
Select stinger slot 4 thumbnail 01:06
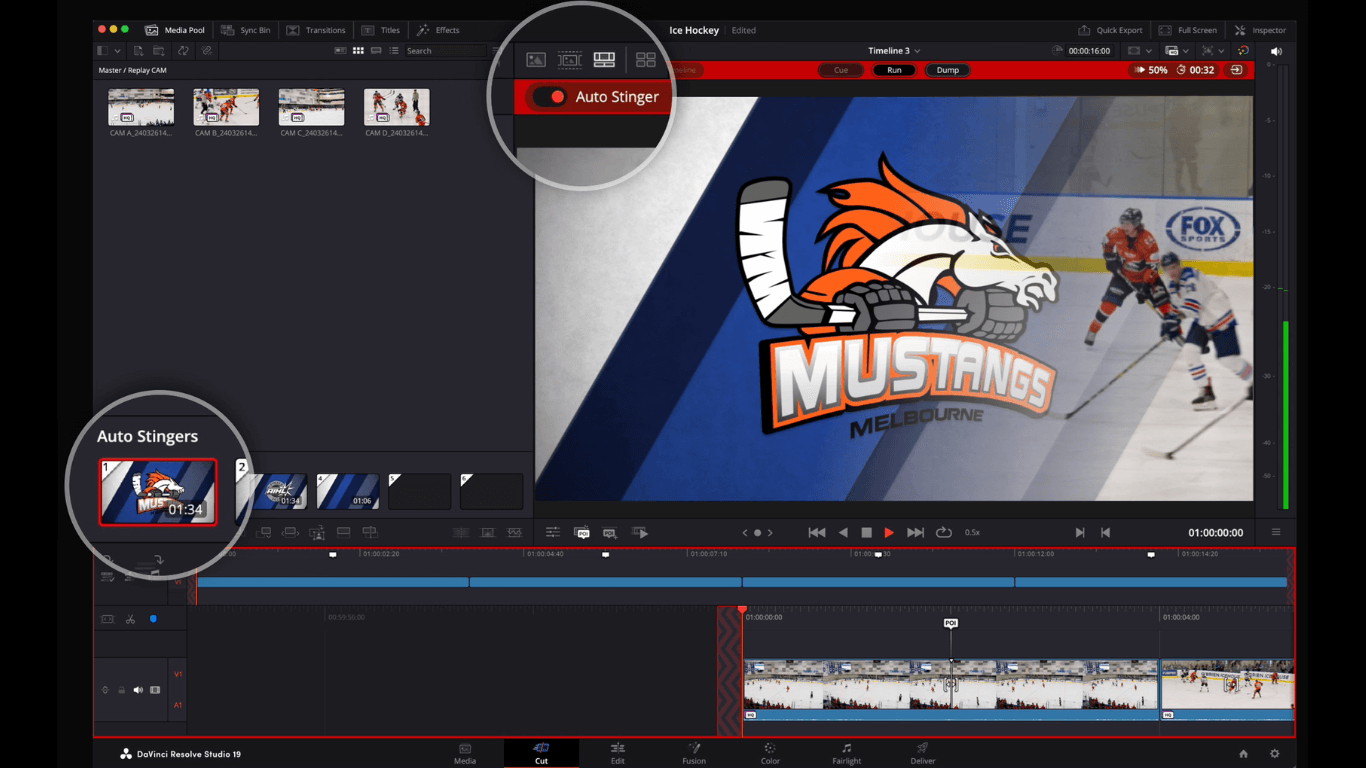348,491
